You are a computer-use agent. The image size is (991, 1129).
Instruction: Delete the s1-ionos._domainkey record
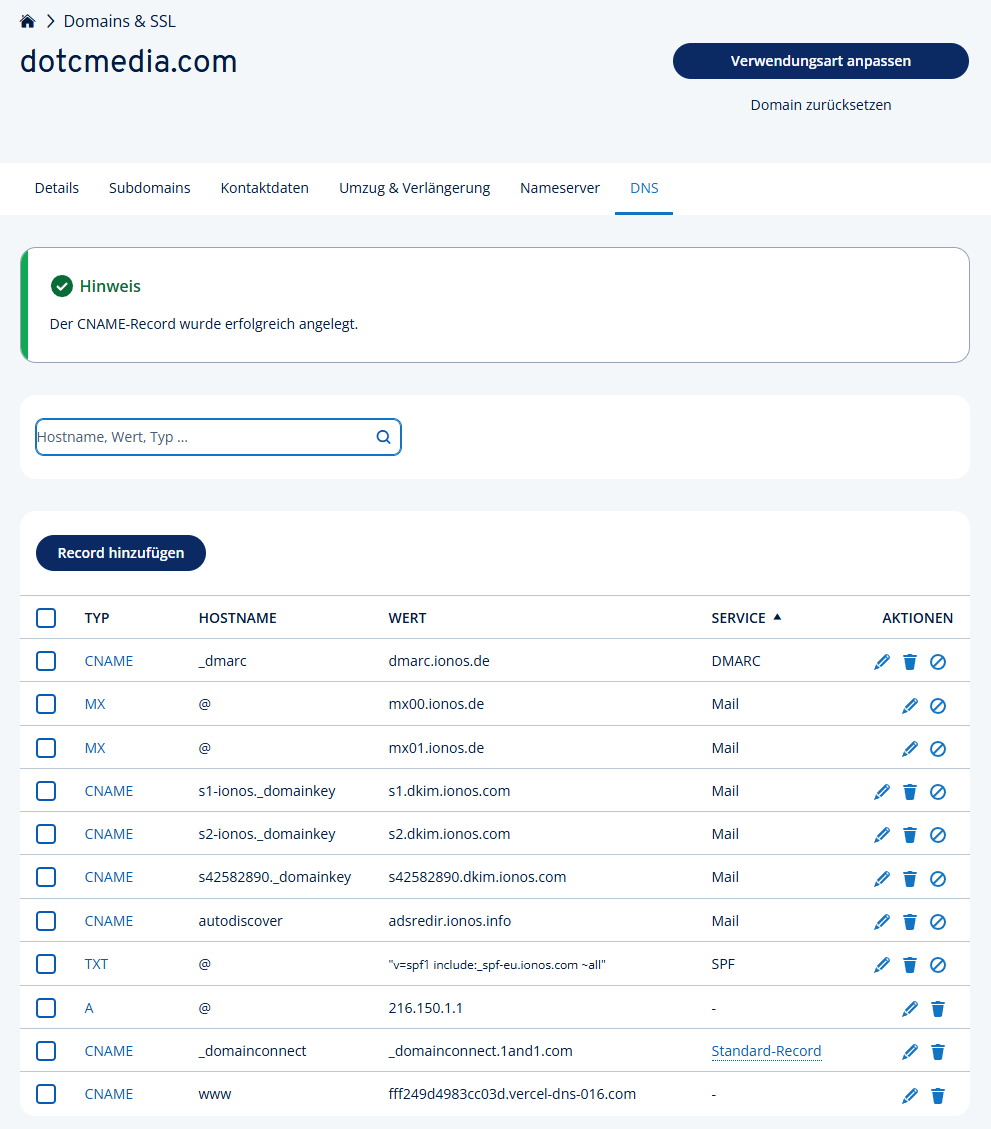tap(909, 791)
